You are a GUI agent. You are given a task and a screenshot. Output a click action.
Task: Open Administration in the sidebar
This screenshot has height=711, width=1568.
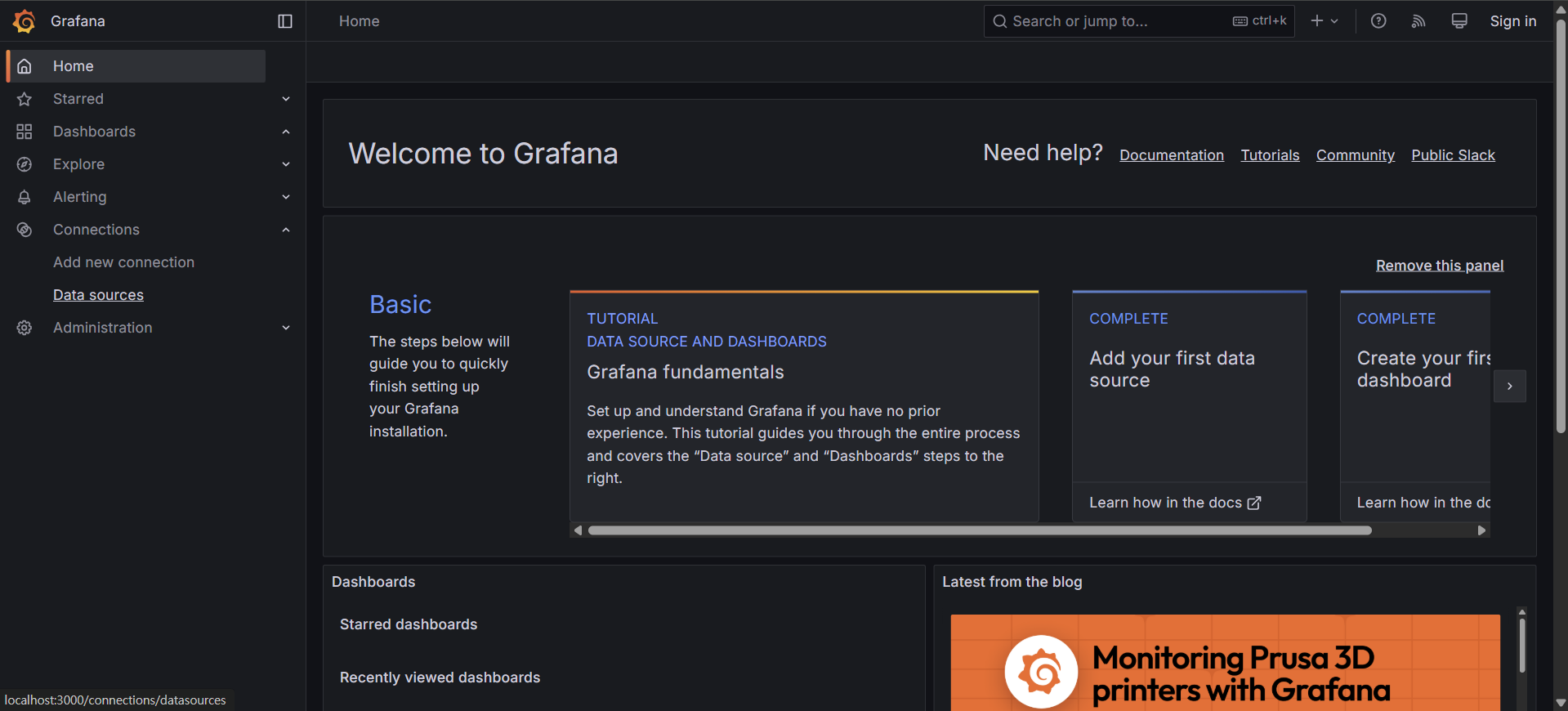[102, 328]
